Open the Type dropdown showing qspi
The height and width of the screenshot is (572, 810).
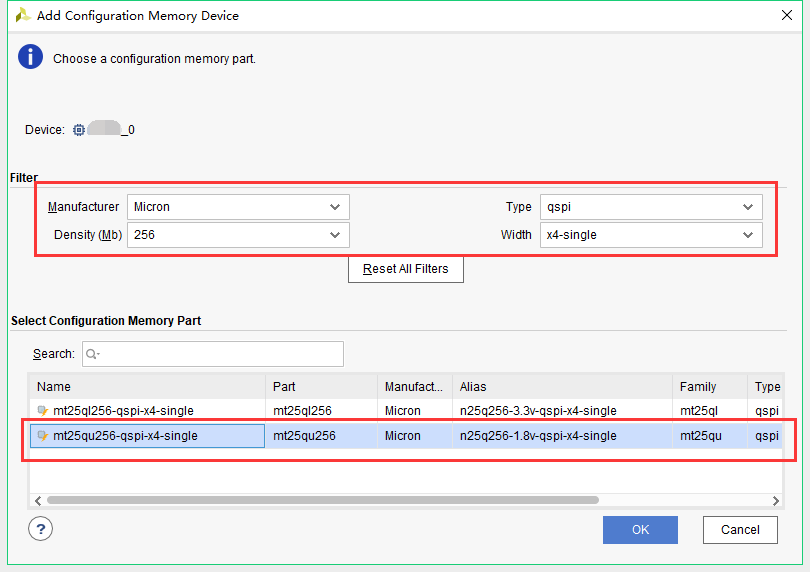[x=651, y=207]
